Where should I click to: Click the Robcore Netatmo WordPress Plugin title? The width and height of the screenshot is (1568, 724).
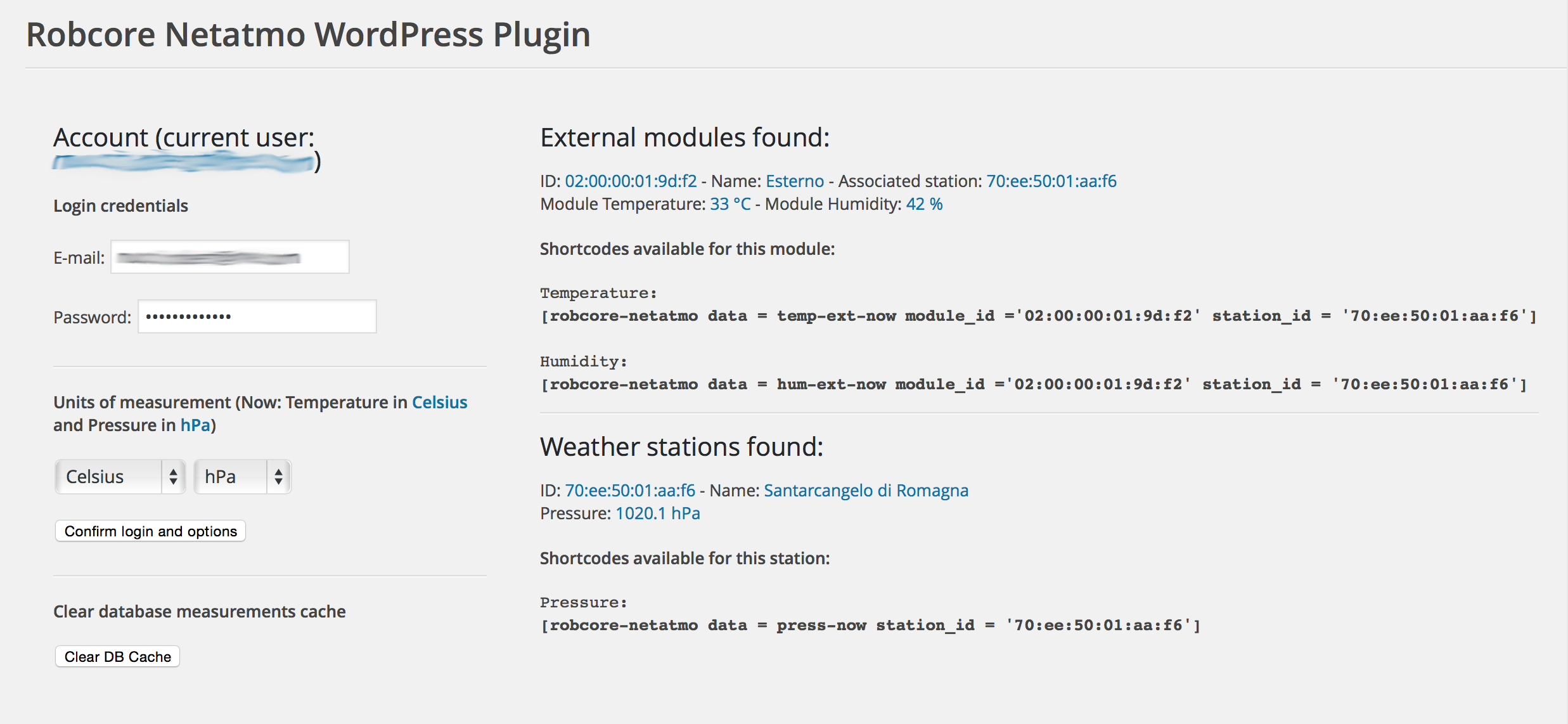pos(308,34)
